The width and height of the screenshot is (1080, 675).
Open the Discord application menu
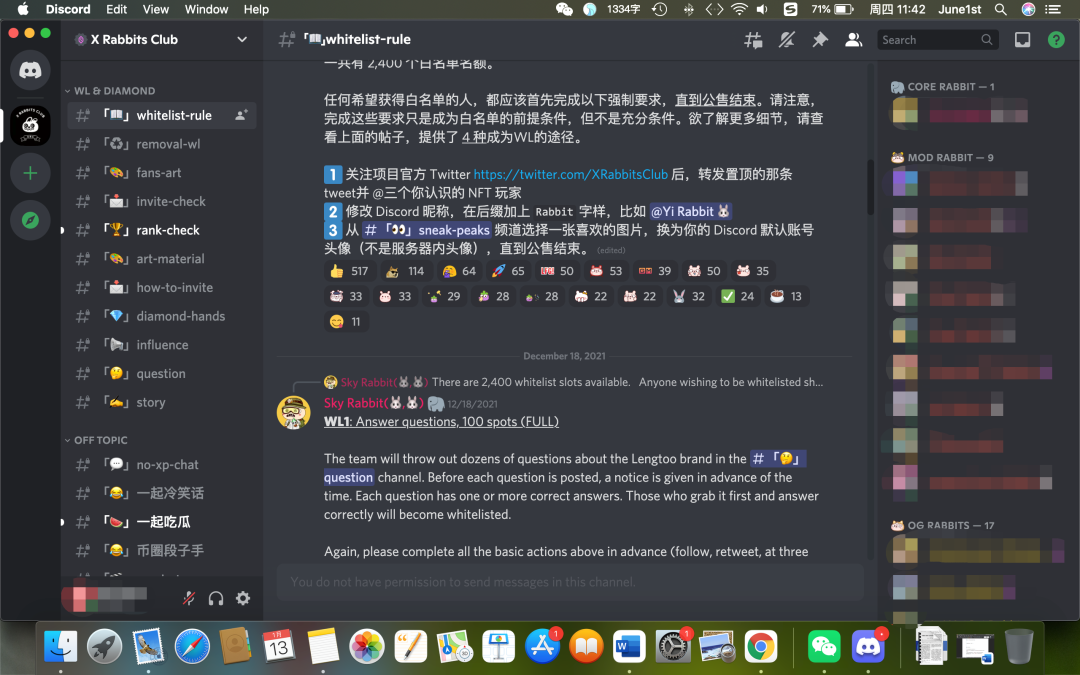[68, 9]
